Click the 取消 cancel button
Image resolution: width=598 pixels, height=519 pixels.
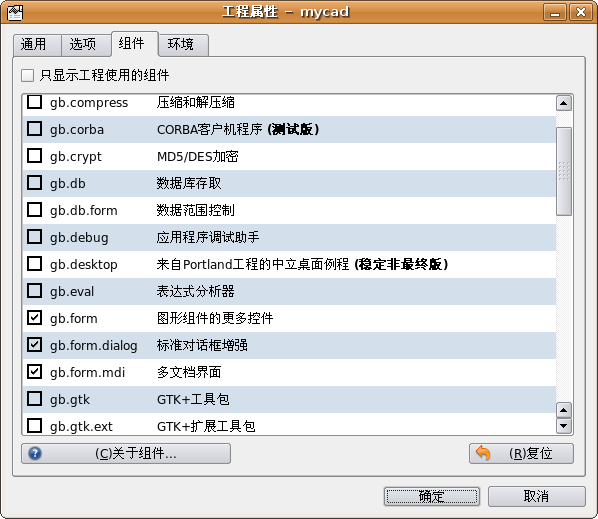pos(536,496)
